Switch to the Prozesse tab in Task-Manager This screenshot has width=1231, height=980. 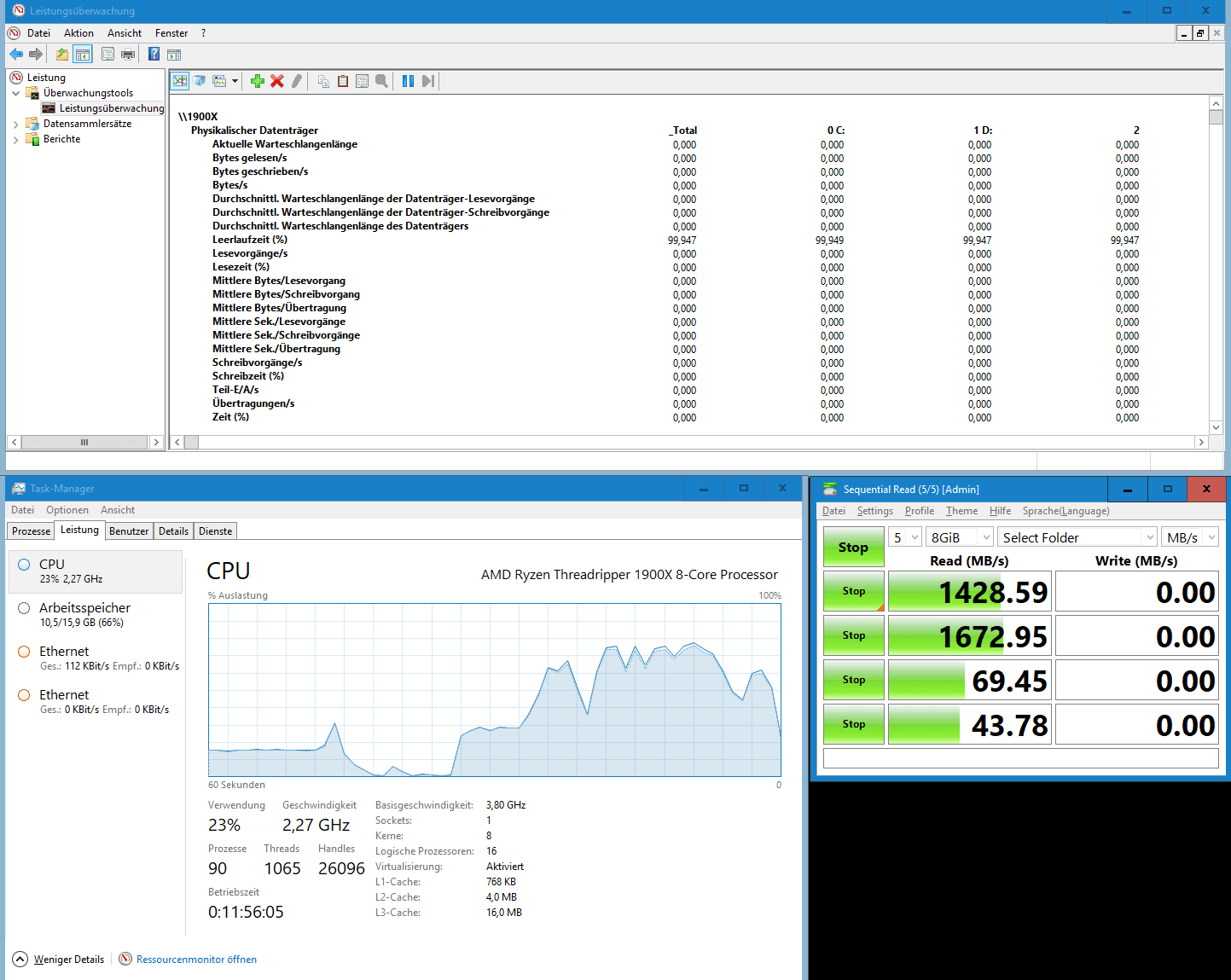tap(31, 531)
